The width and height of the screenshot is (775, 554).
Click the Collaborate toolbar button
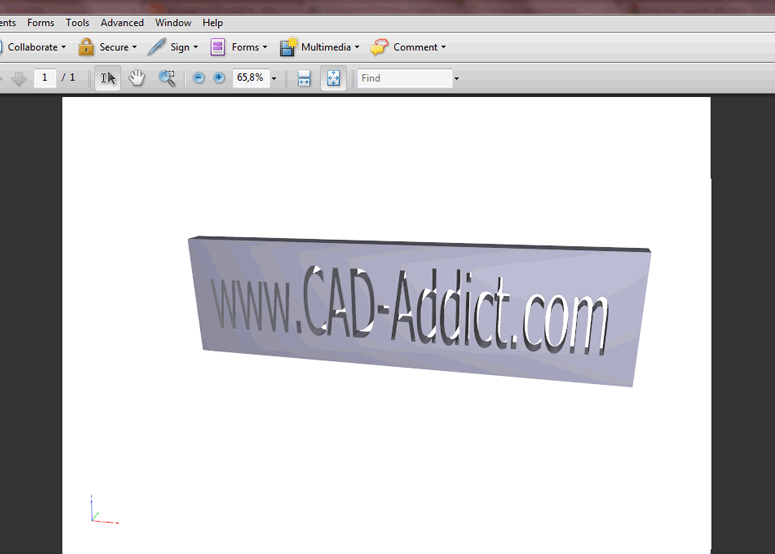[x=33, y=47]
